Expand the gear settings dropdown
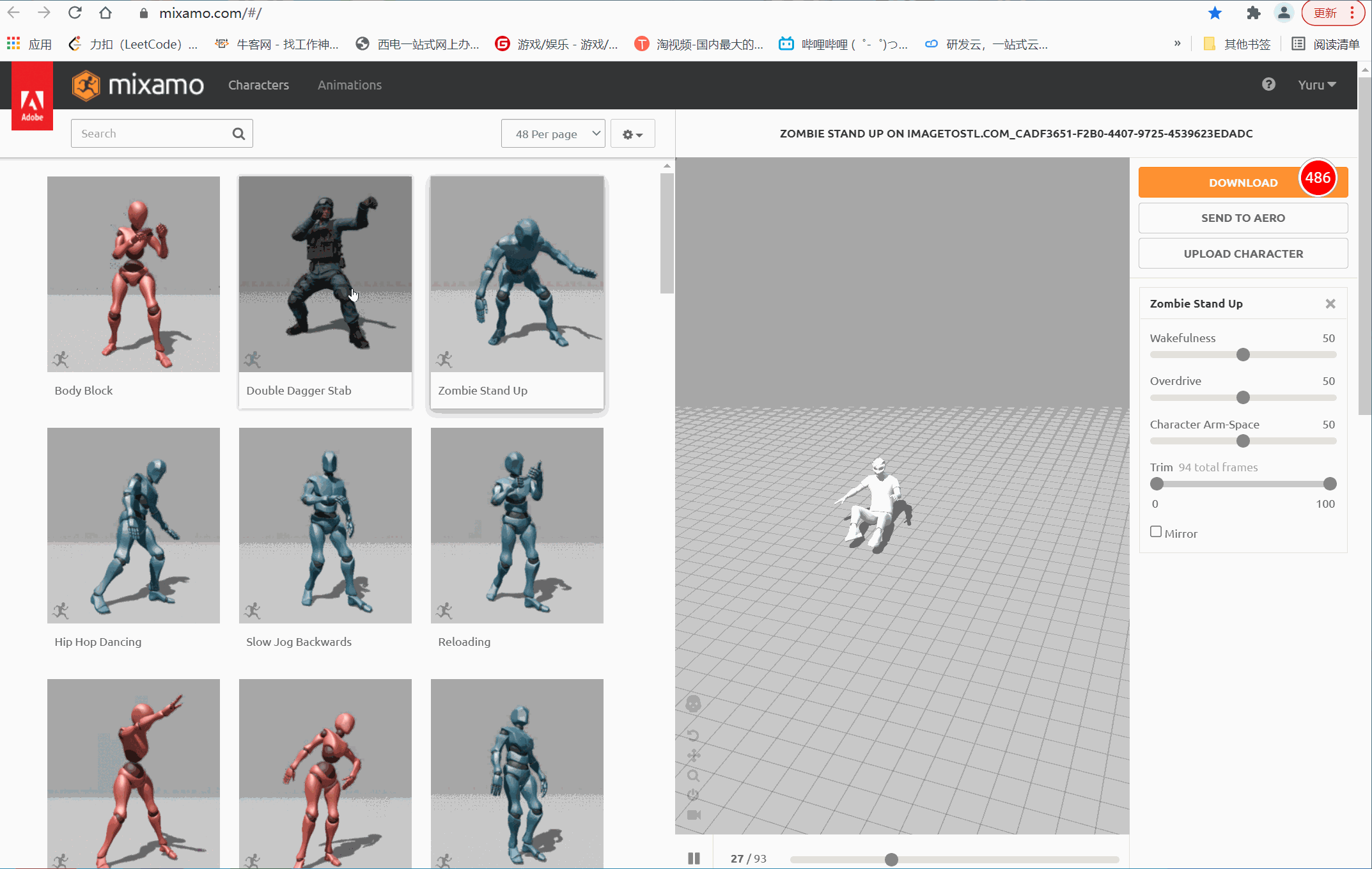 (x=632, y=134)
